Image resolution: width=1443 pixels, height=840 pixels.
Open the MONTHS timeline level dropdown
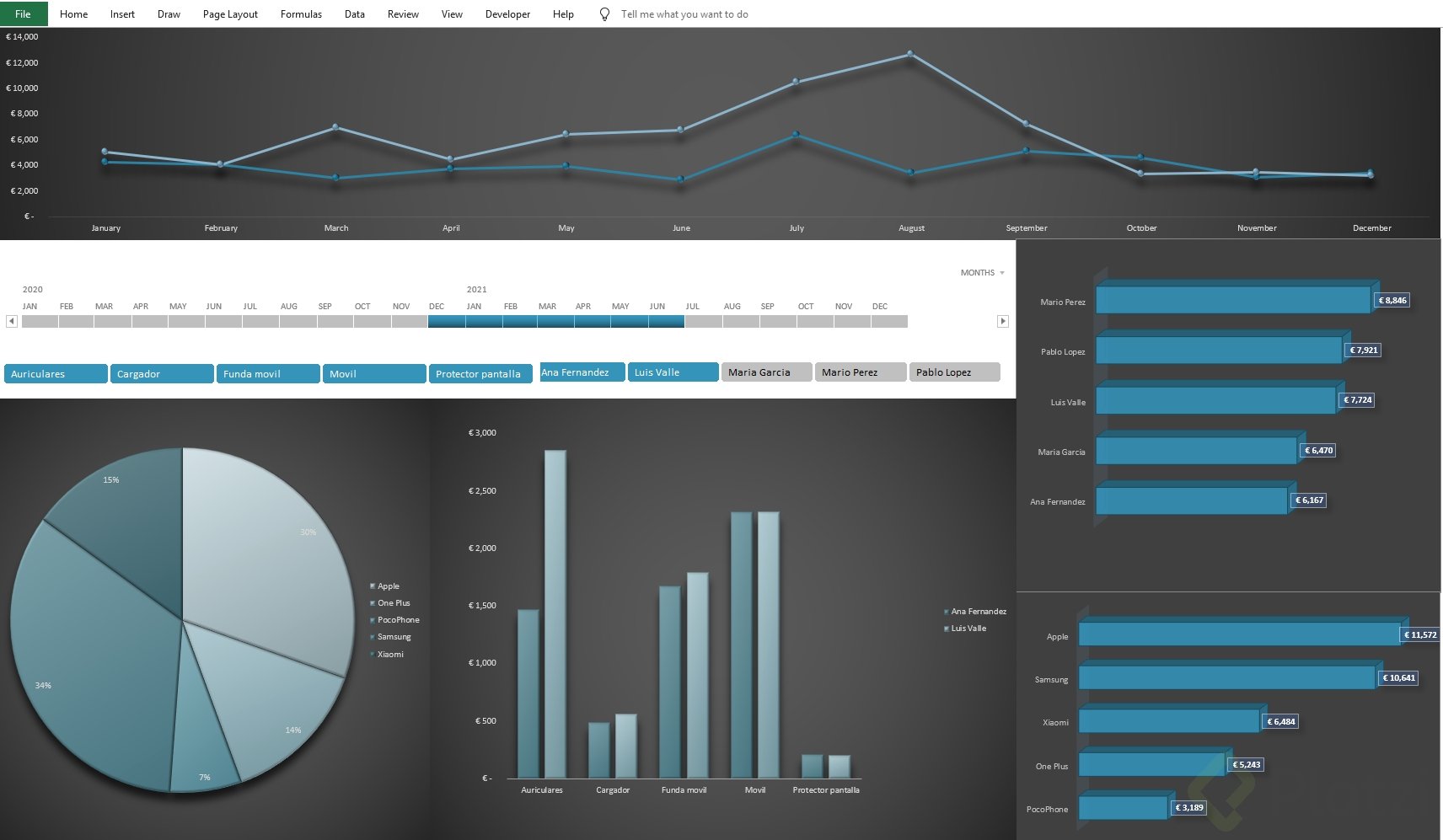[983, 273]
